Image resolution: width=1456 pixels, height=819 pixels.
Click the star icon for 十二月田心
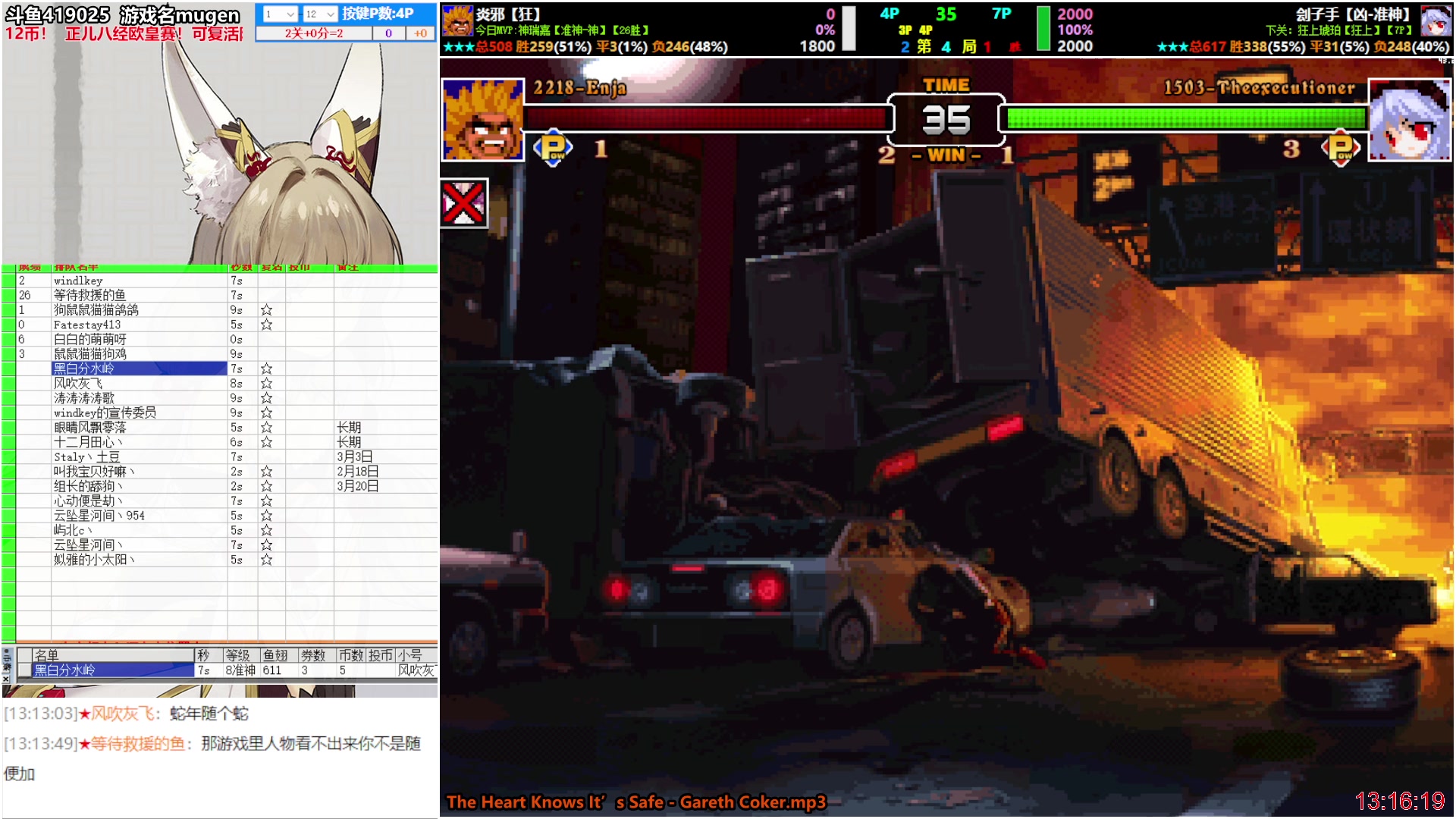(266, 442)
